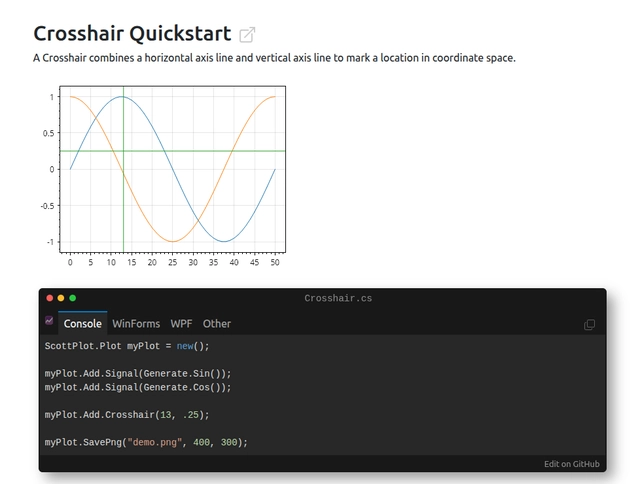640x484 pixels.
Task: Click the Crosshair Quickstart heading
Action: (132, 35)
